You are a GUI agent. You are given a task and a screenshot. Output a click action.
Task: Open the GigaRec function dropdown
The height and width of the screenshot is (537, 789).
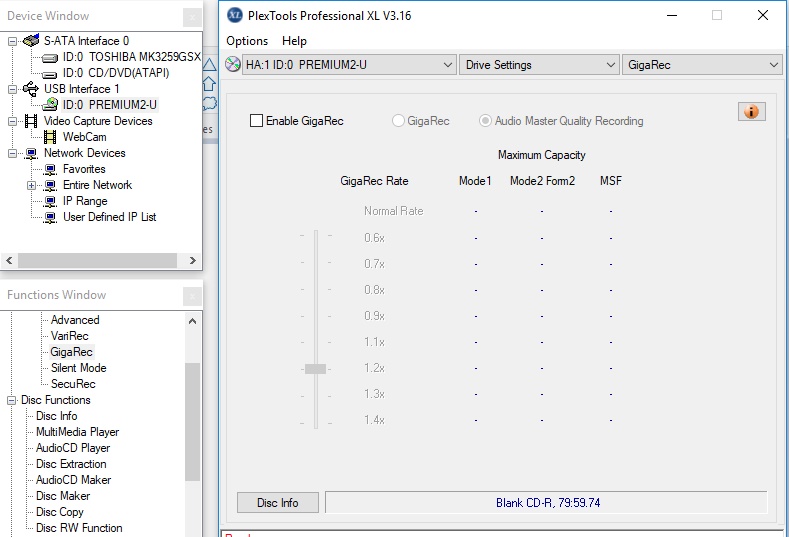pyautogui.click(x=702, y=65)
